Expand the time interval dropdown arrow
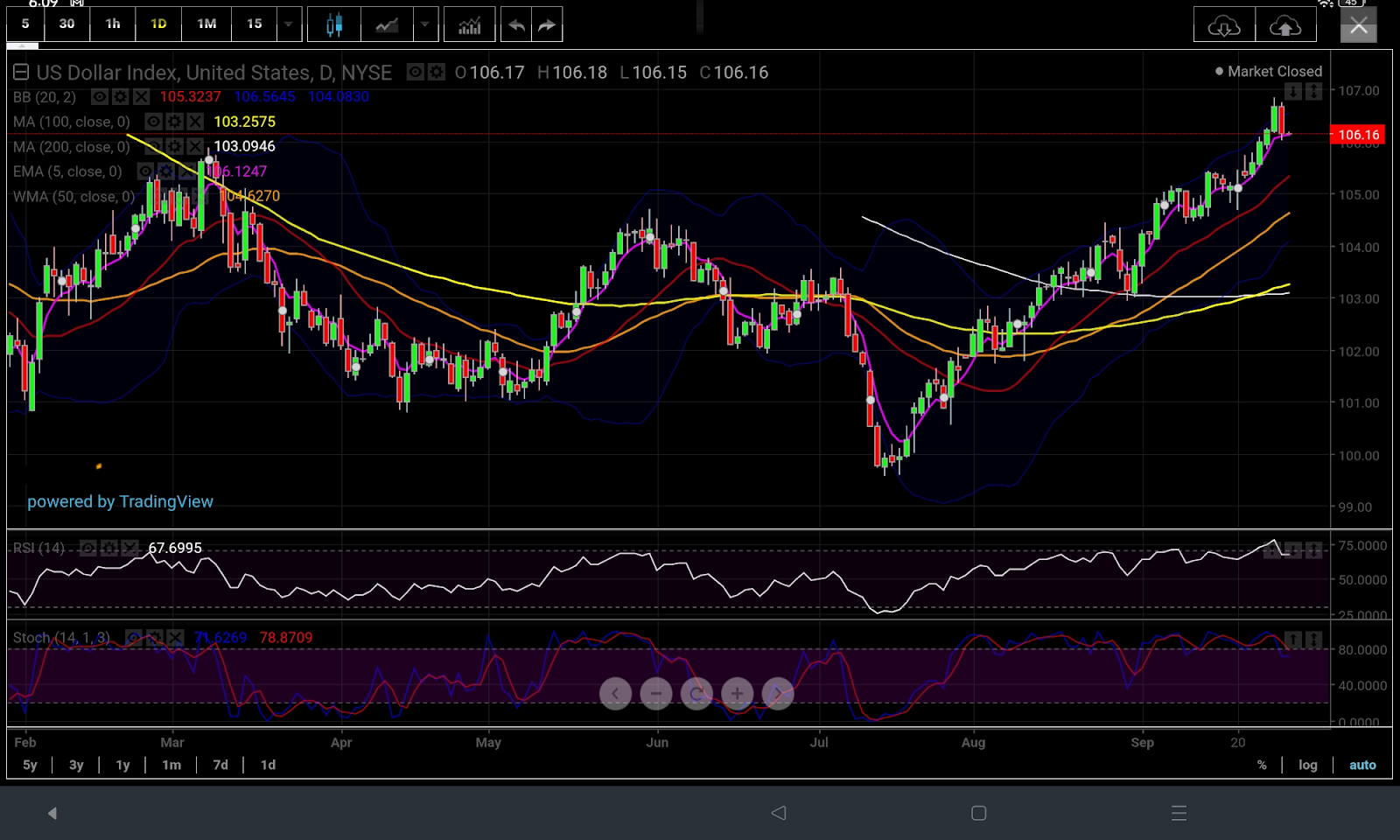This screenshot has height=840, width=1400. point(288,24)
